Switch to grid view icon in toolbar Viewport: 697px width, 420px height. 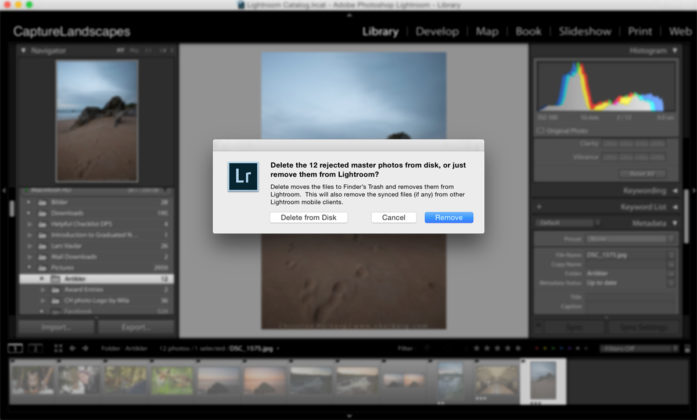pos(58,348)
